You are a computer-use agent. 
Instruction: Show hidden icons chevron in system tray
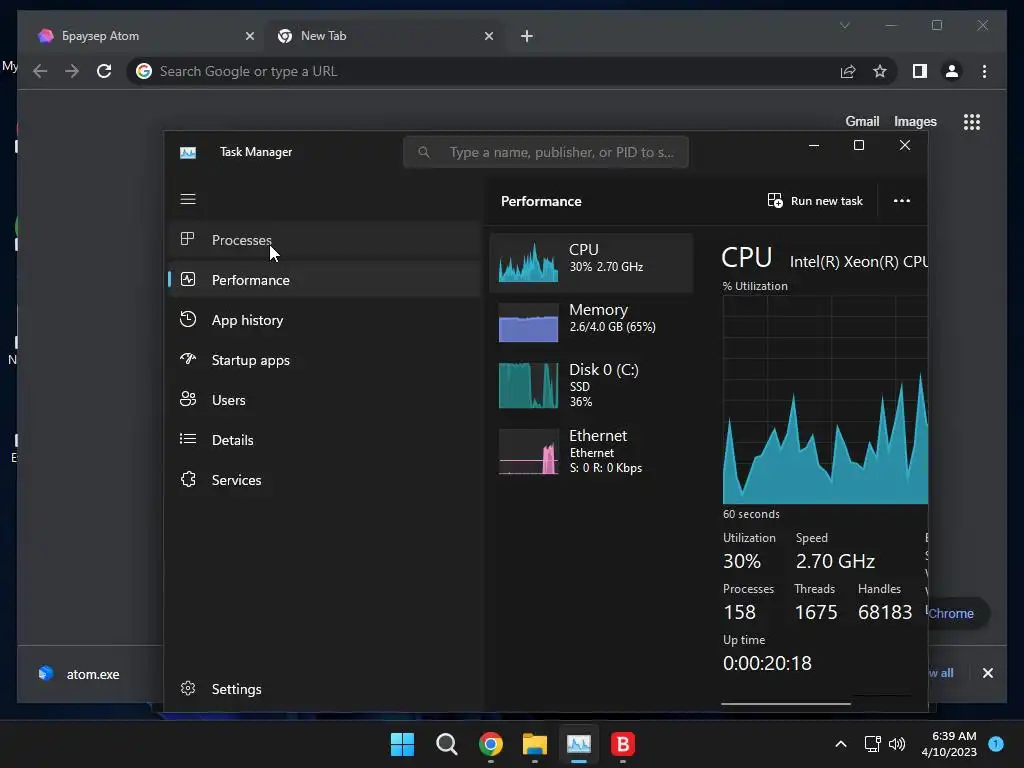(841, 744)
